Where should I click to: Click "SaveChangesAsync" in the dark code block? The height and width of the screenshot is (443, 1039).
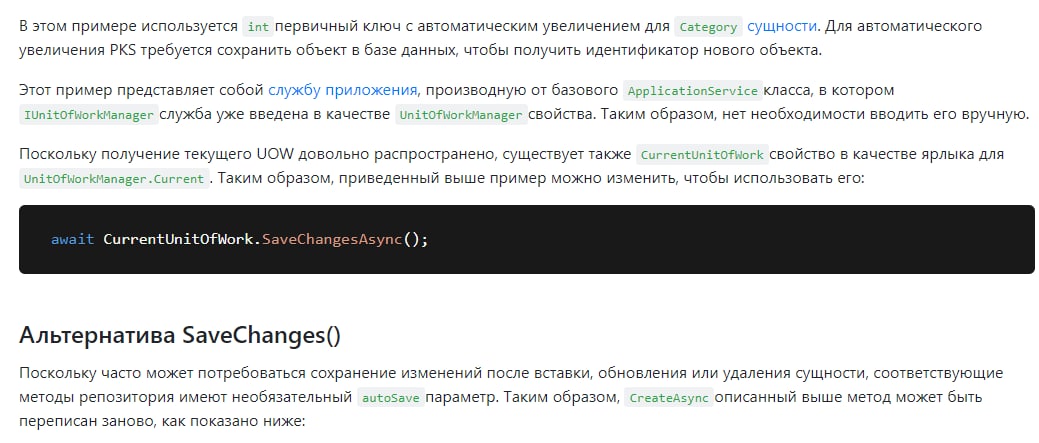332,240
